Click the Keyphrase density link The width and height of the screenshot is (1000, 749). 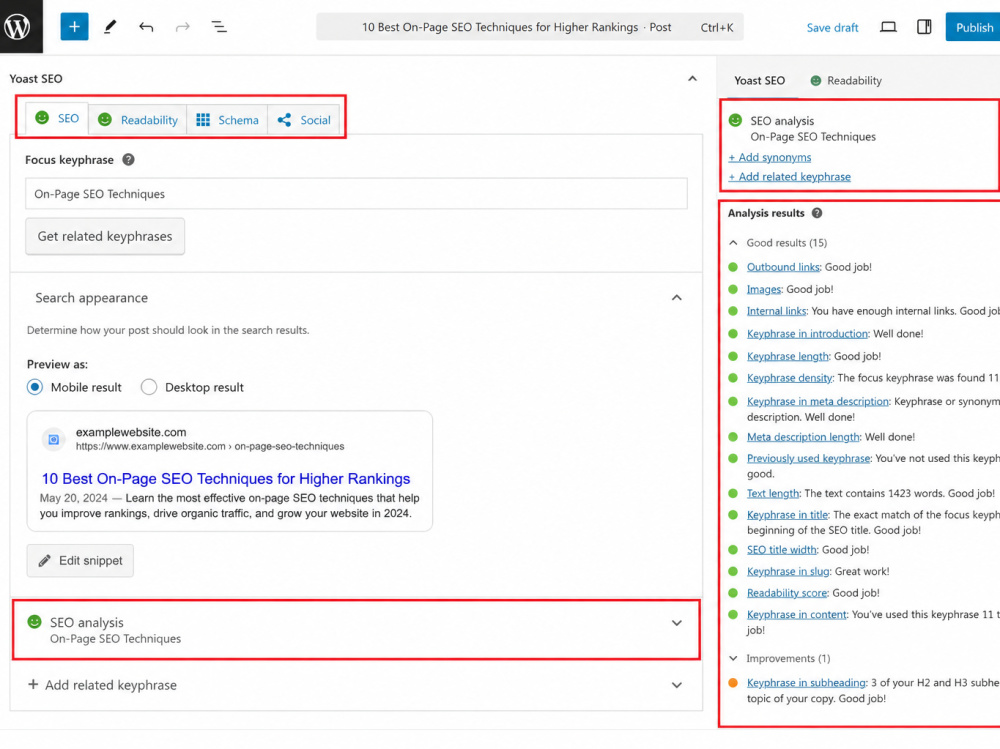(x=789, y=378)
